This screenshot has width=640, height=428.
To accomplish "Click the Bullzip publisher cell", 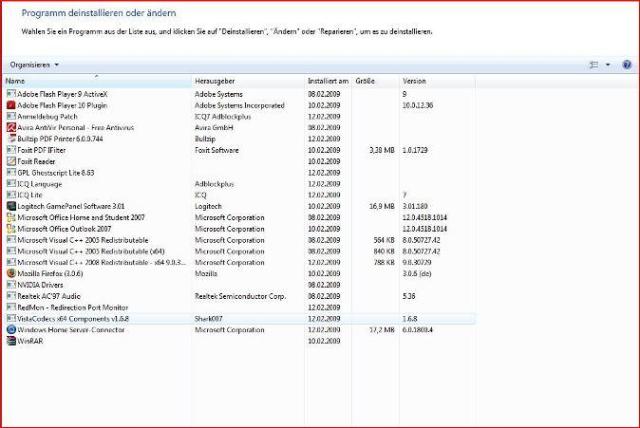I will pyautogui.click(x=205, y=139).
